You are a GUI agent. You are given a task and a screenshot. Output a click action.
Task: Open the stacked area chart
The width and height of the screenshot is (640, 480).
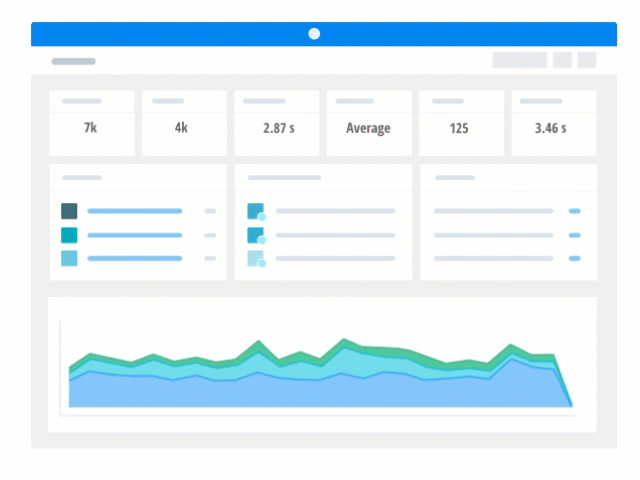click(x=320, y=373)
